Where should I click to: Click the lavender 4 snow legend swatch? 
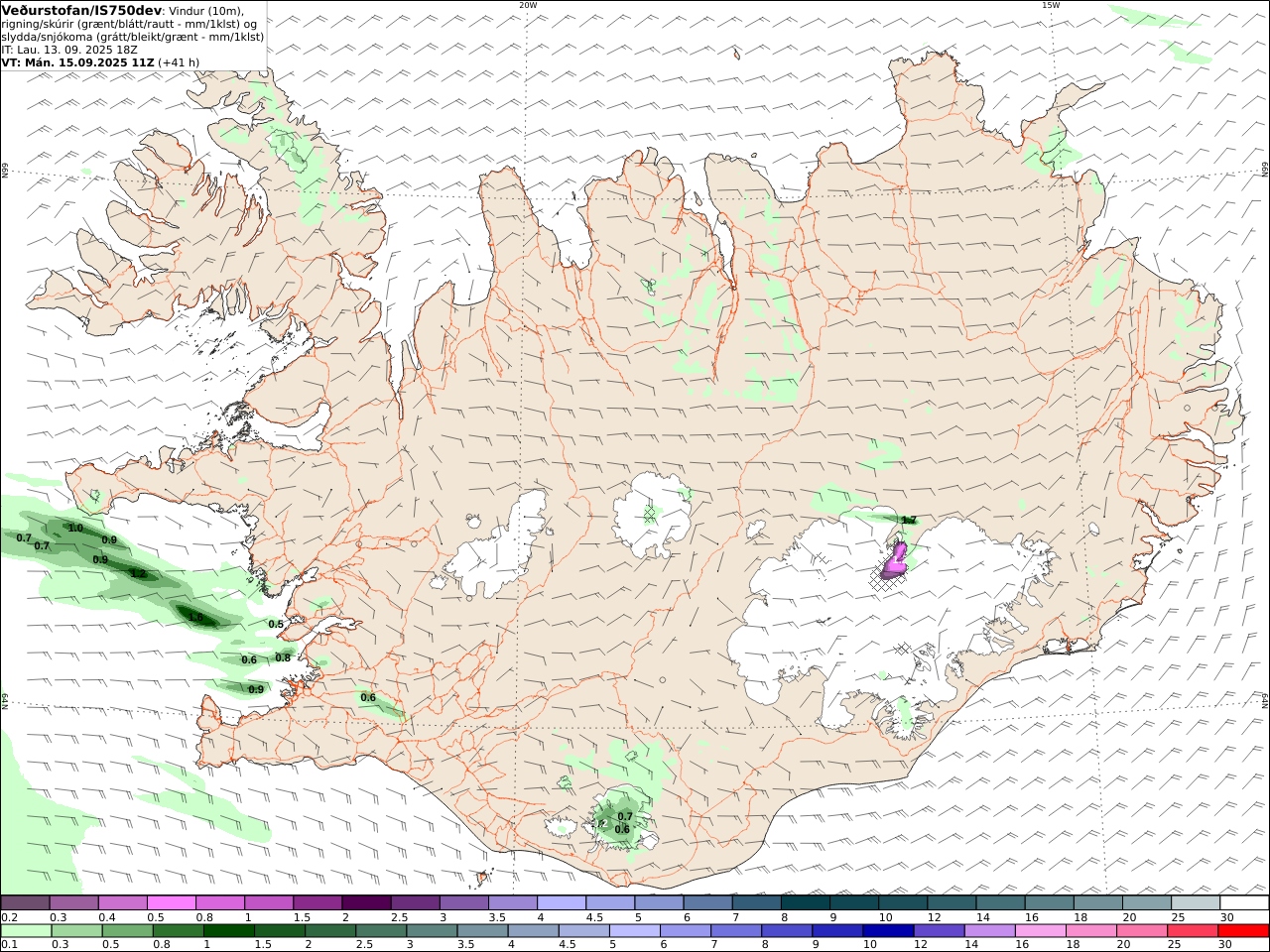click(562, 903)
